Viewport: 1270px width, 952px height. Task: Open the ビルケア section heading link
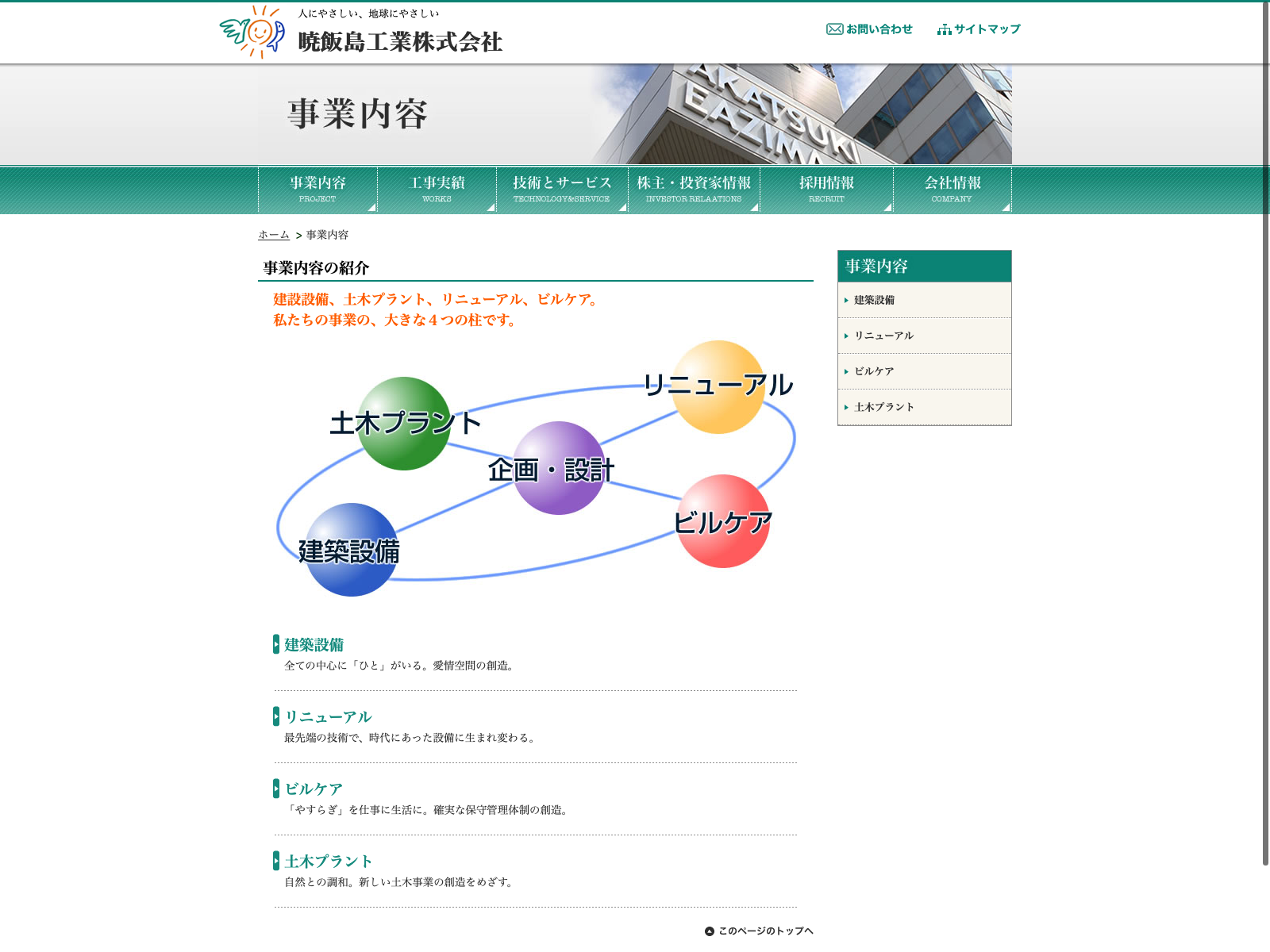pyautogui.click(x=314, y=789)
